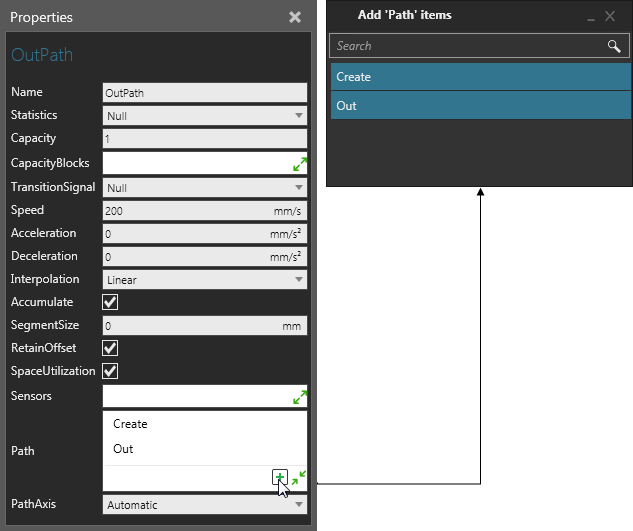This screenshot has height=531, width=633.
Task: Minimize the Add 'Path' items window
Action: (x=591, y=16)
